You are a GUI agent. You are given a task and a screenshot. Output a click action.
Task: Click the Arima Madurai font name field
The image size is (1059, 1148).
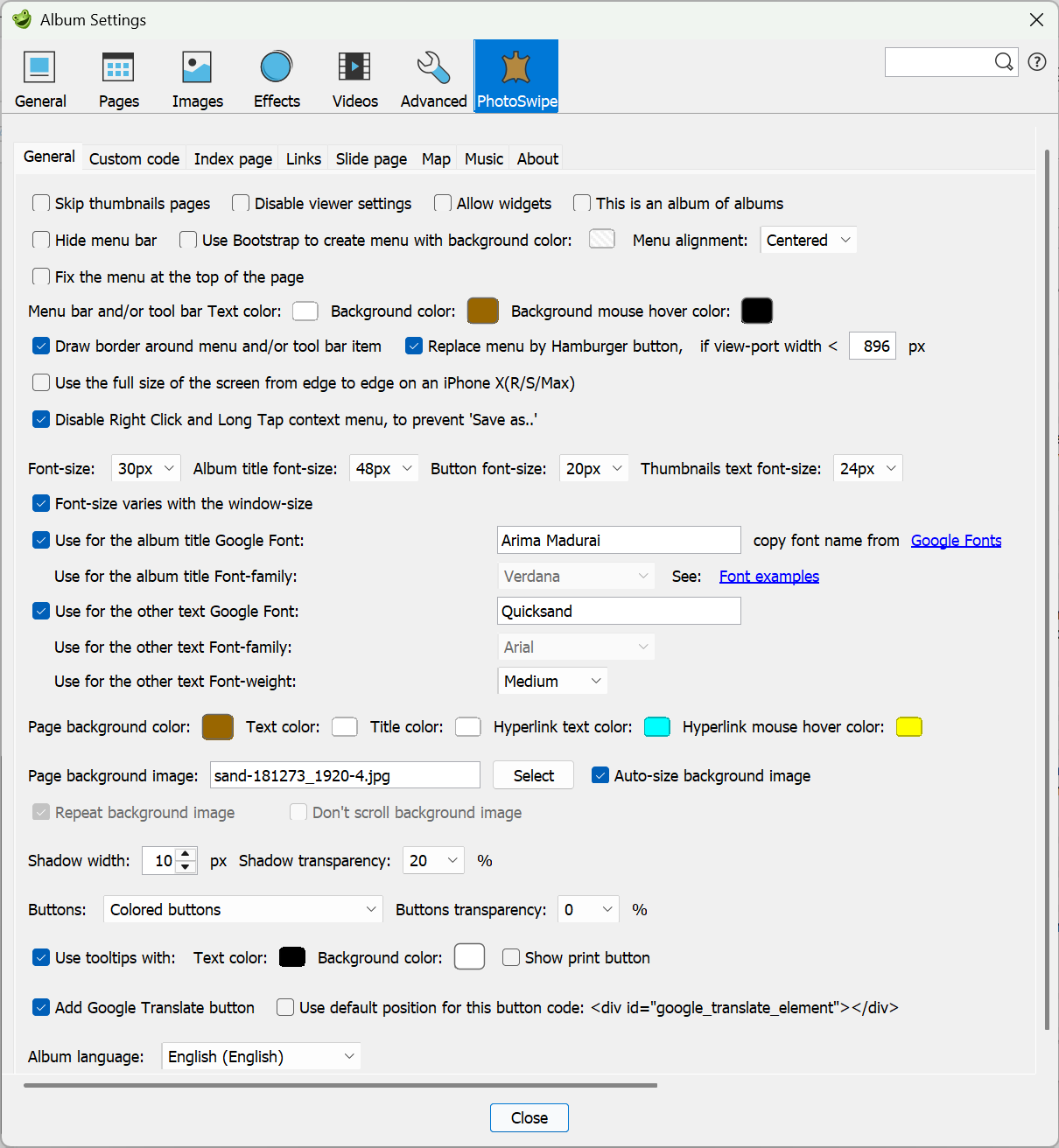tap(618, 541)
